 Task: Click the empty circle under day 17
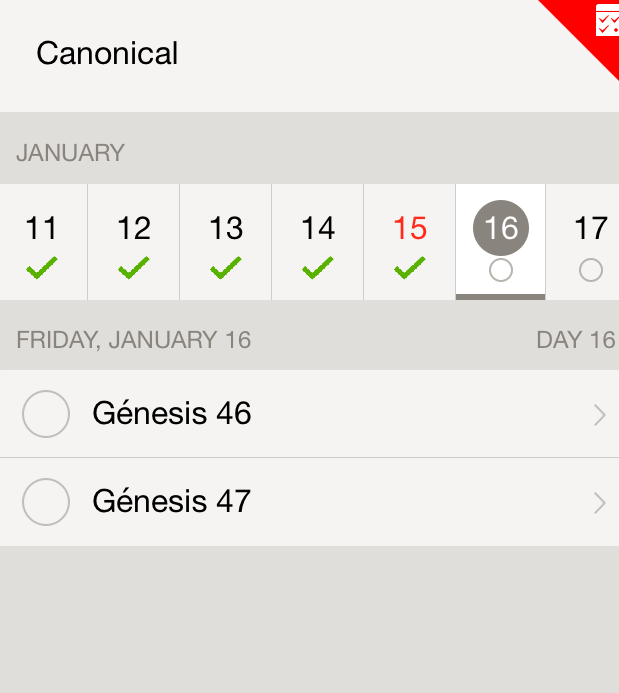591,270
